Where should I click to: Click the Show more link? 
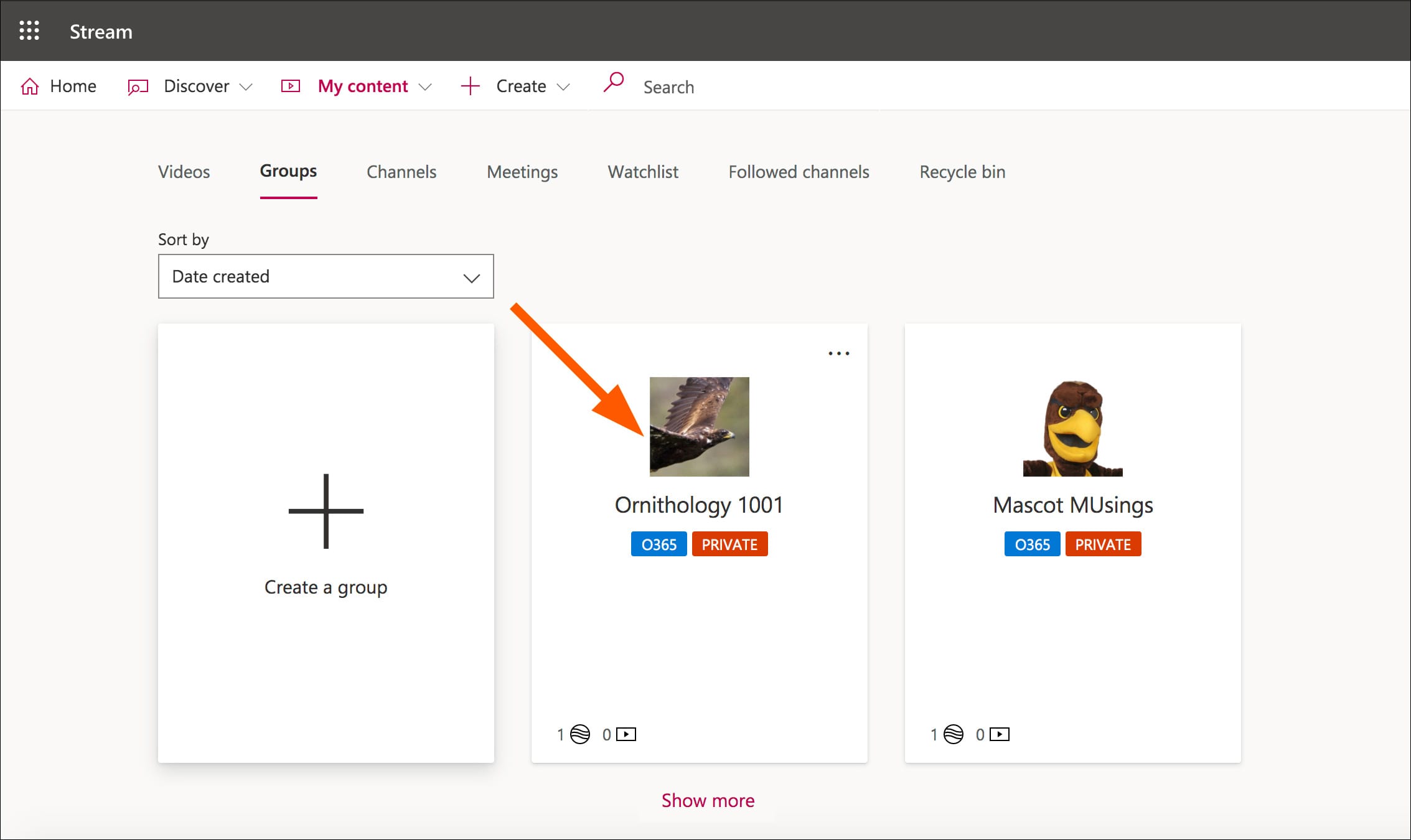pyautogui.click(x=708, y=800)
